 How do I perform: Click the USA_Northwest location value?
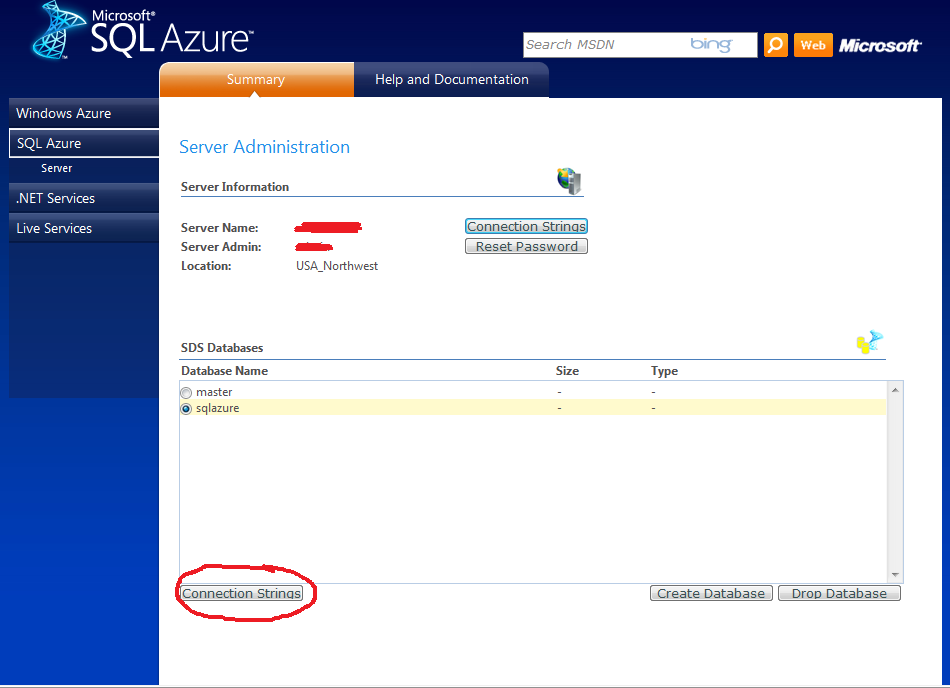pyautogui.click(x=337, y=266)
